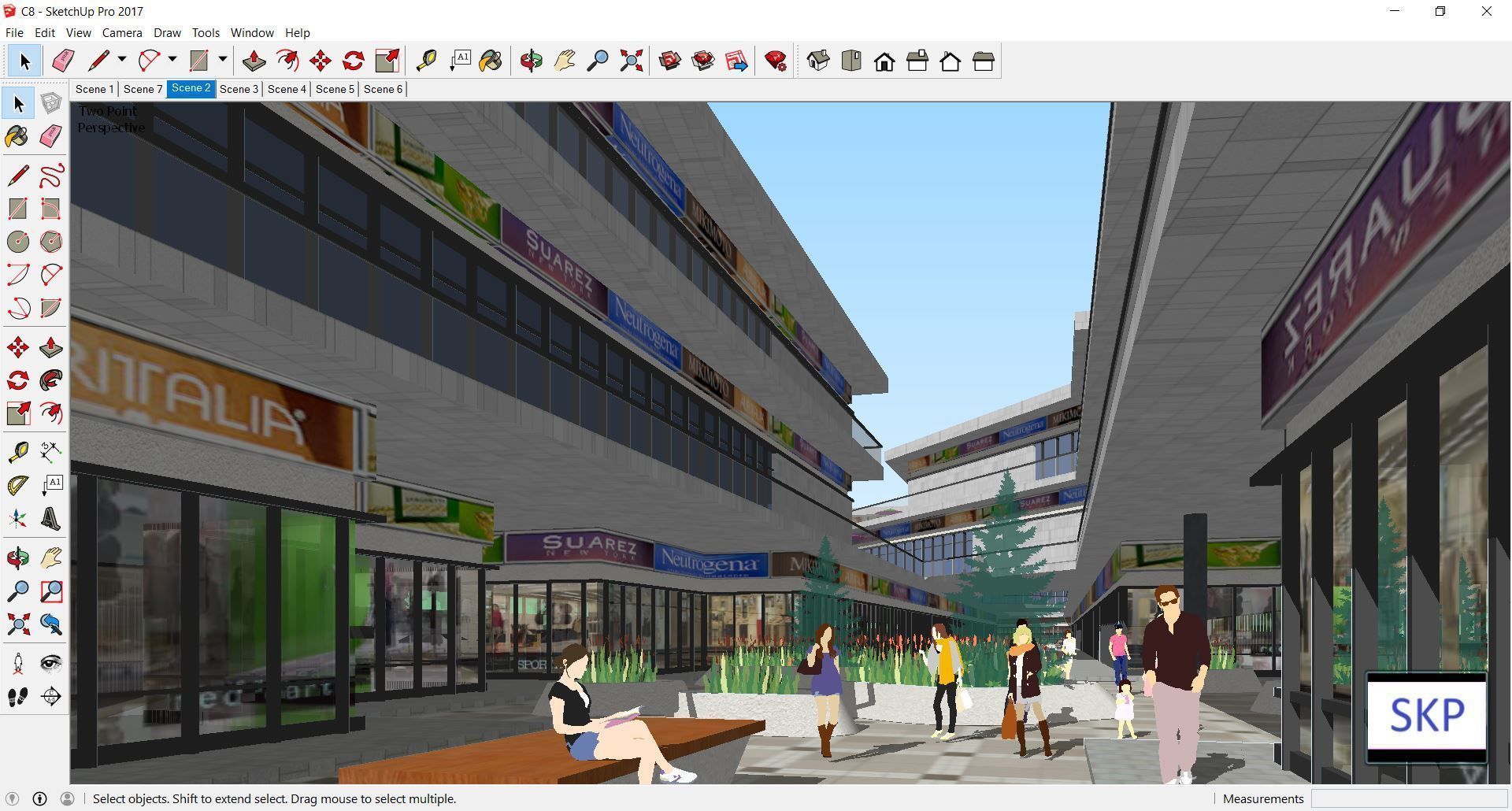The image size is (1512, 811).
Task: Choose Paint Bucket in the top toolbar
Action: (491, 61)
